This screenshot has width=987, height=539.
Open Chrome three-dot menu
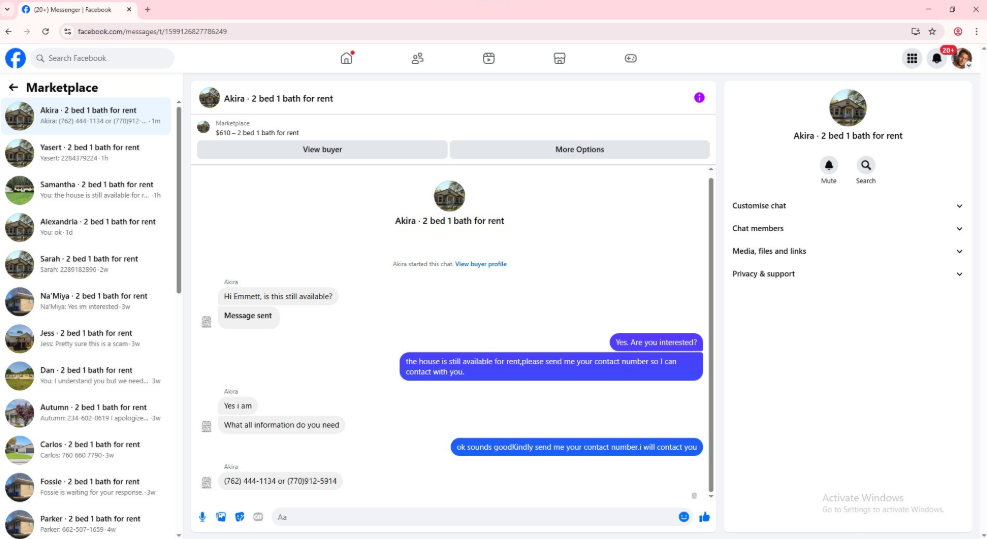point(976,31)
